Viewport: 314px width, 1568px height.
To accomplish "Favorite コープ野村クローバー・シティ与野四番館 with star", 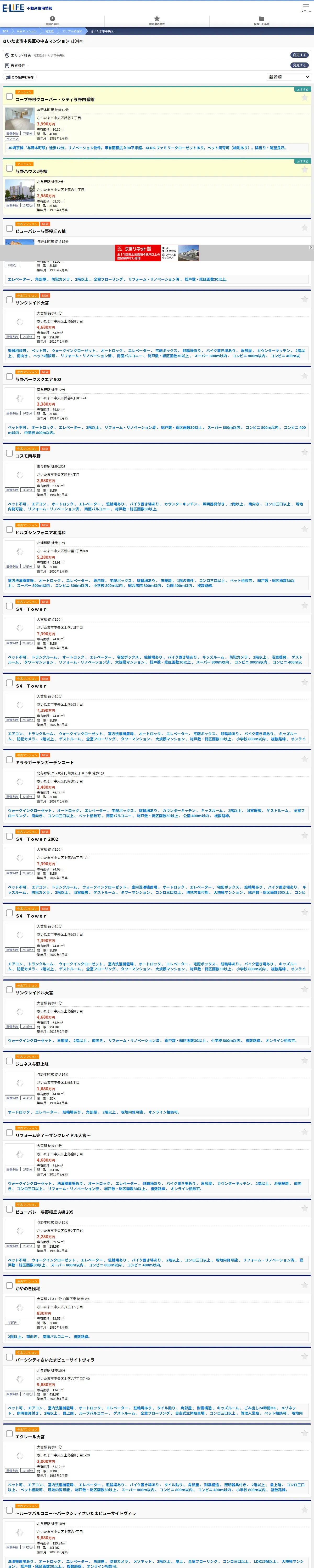I will (x=304, y=97).
